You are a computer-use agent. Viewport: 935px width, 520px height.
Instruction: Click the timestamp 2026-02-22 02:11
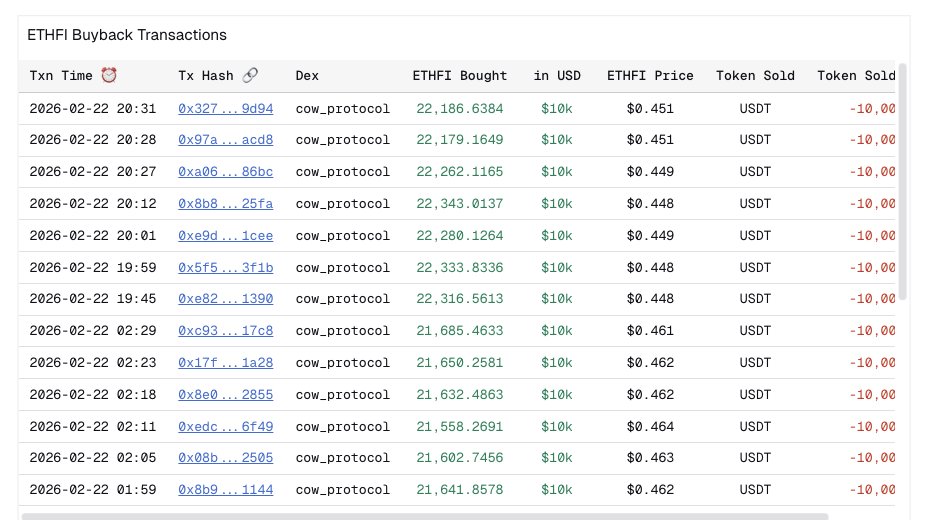(x=92, y=427)
